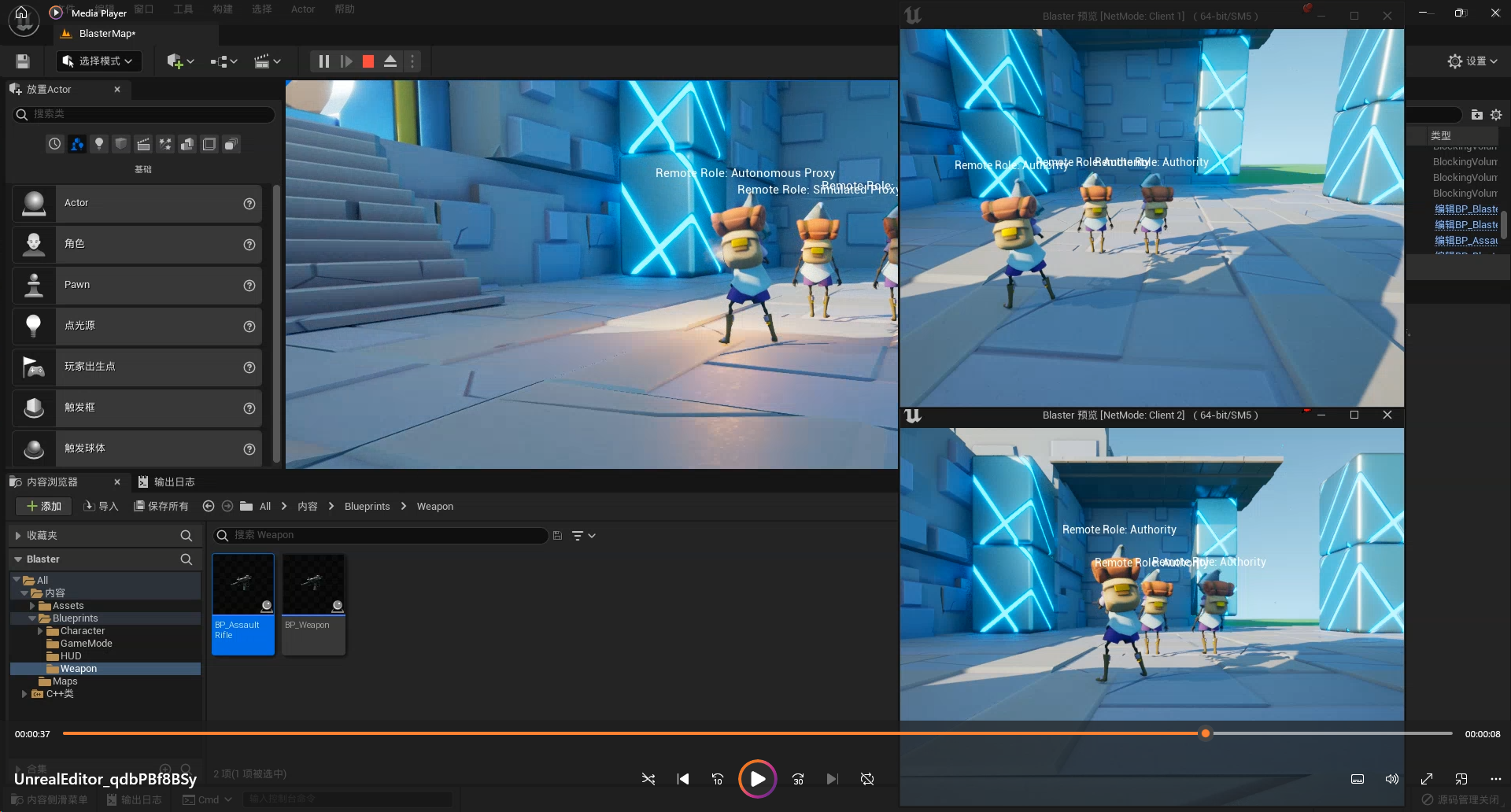
Task: Open the 选择模式 dropdown
Action: (x=98, y=61)
